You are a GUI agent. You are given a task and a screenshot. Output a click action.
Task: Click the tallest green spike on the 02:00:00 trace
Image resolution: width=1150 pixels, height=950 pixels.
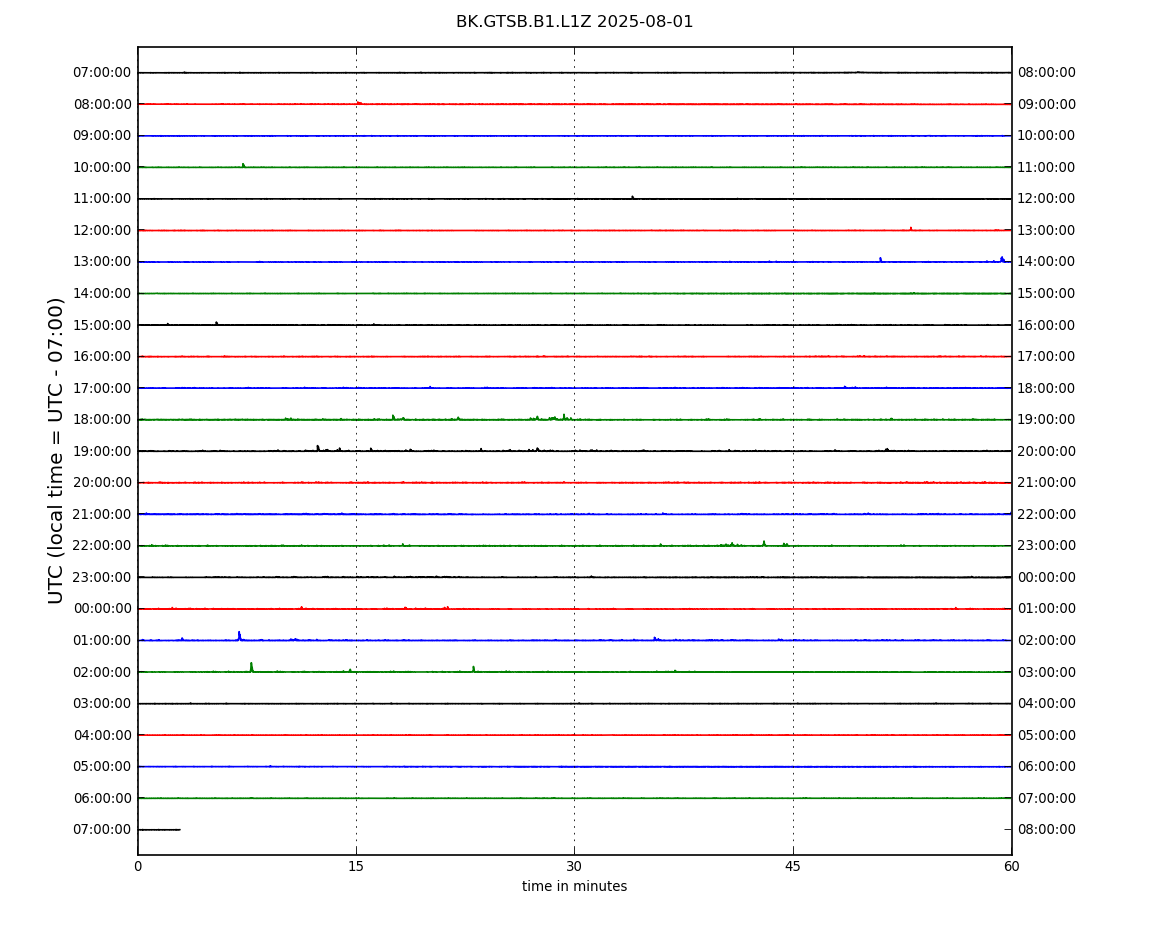tap(252, 667)
